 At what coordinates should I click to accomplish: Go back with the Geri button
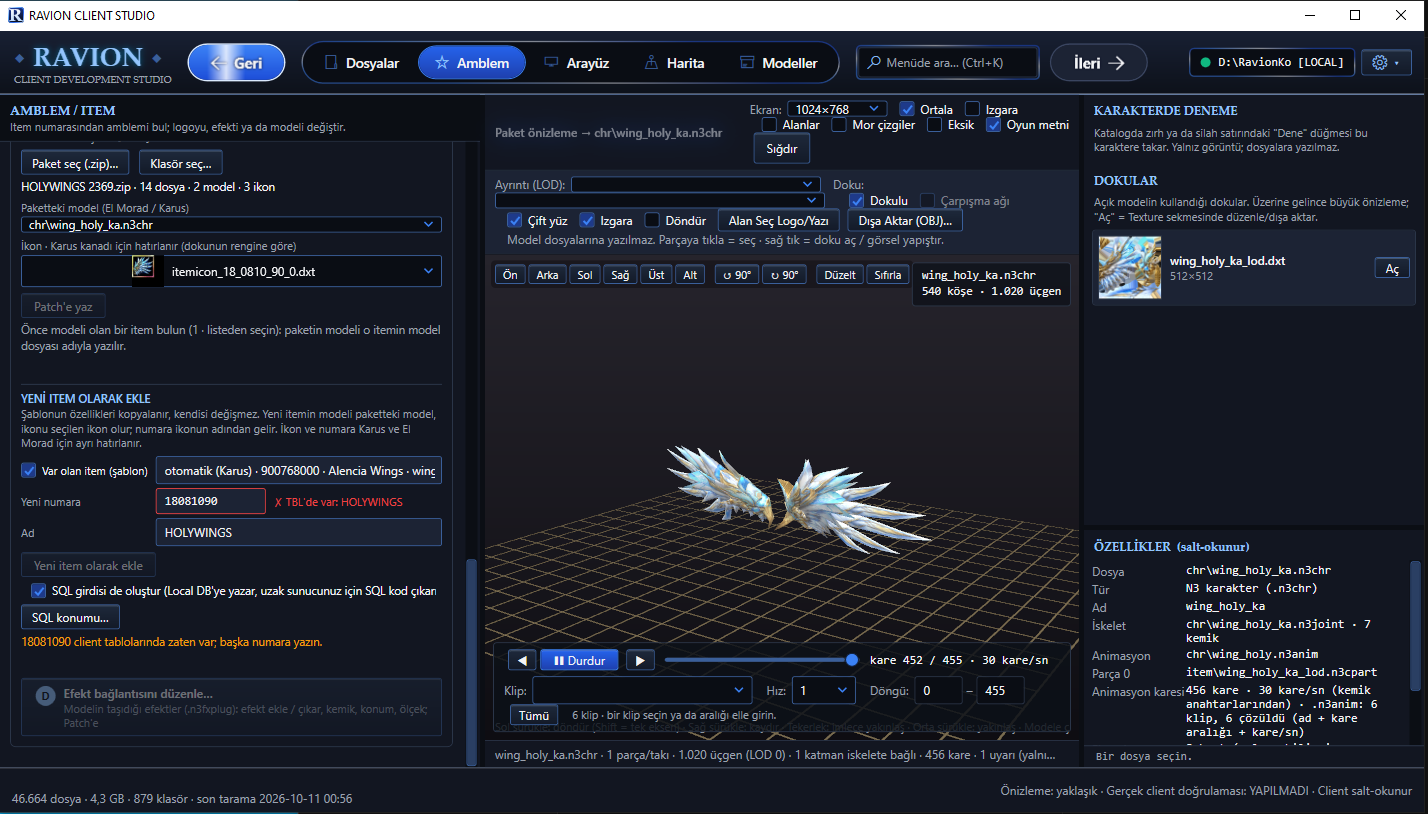pyautogui.click(x=236, y=63)
